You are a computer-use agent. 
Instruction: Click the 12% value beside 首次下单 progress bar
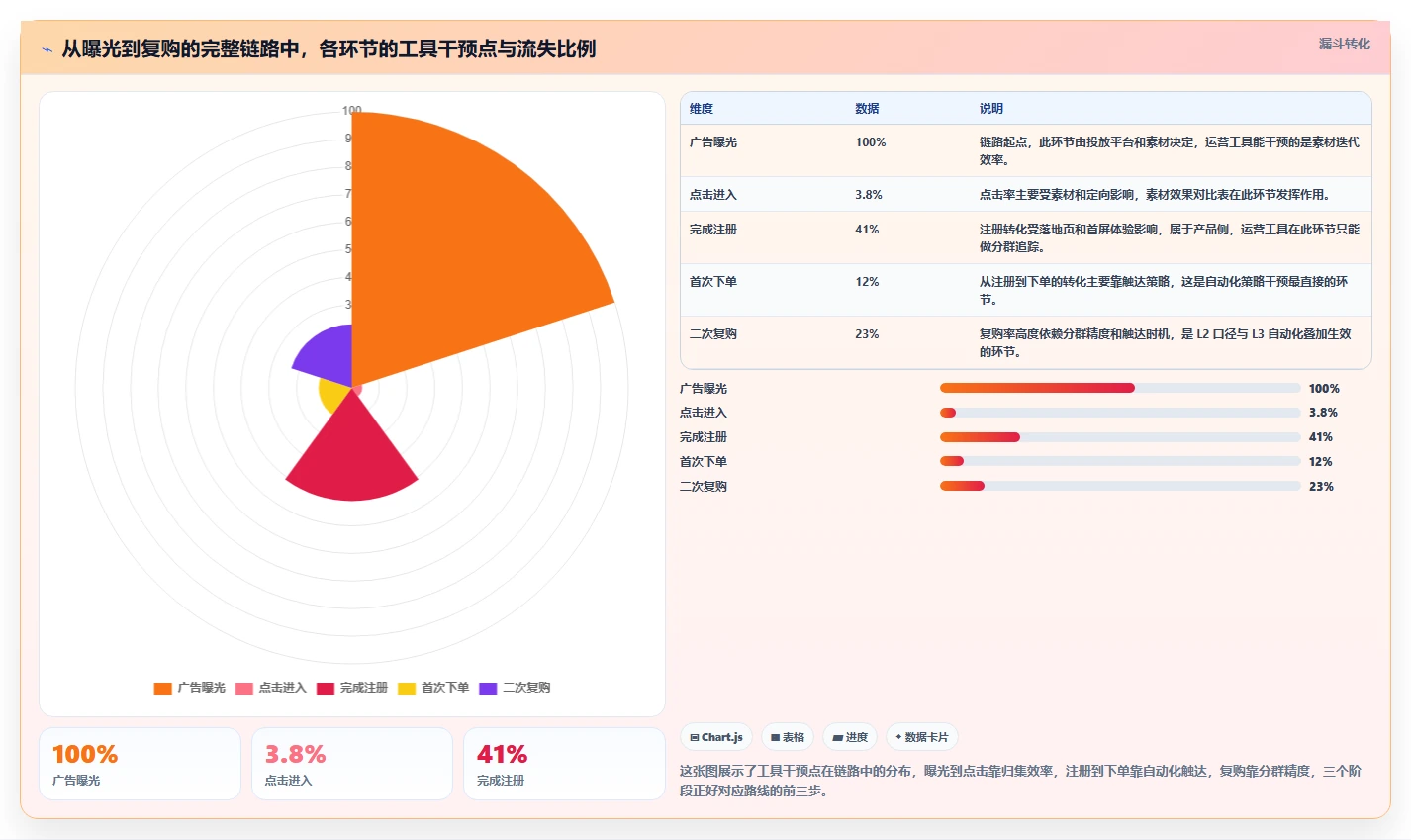point(1321,462)
